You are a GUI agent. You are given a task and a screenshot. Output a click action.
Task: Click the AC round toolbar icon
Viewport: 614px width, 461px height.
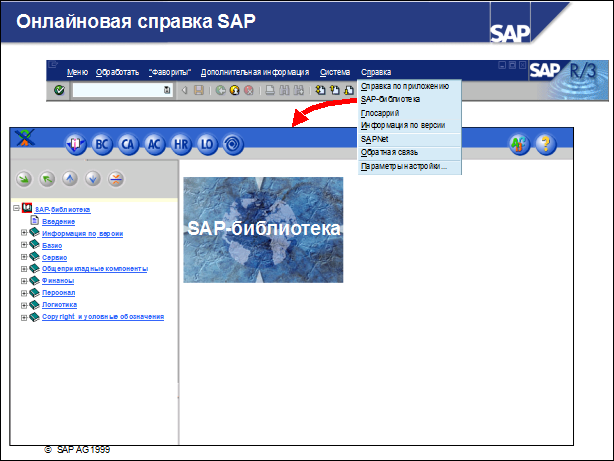154,144
